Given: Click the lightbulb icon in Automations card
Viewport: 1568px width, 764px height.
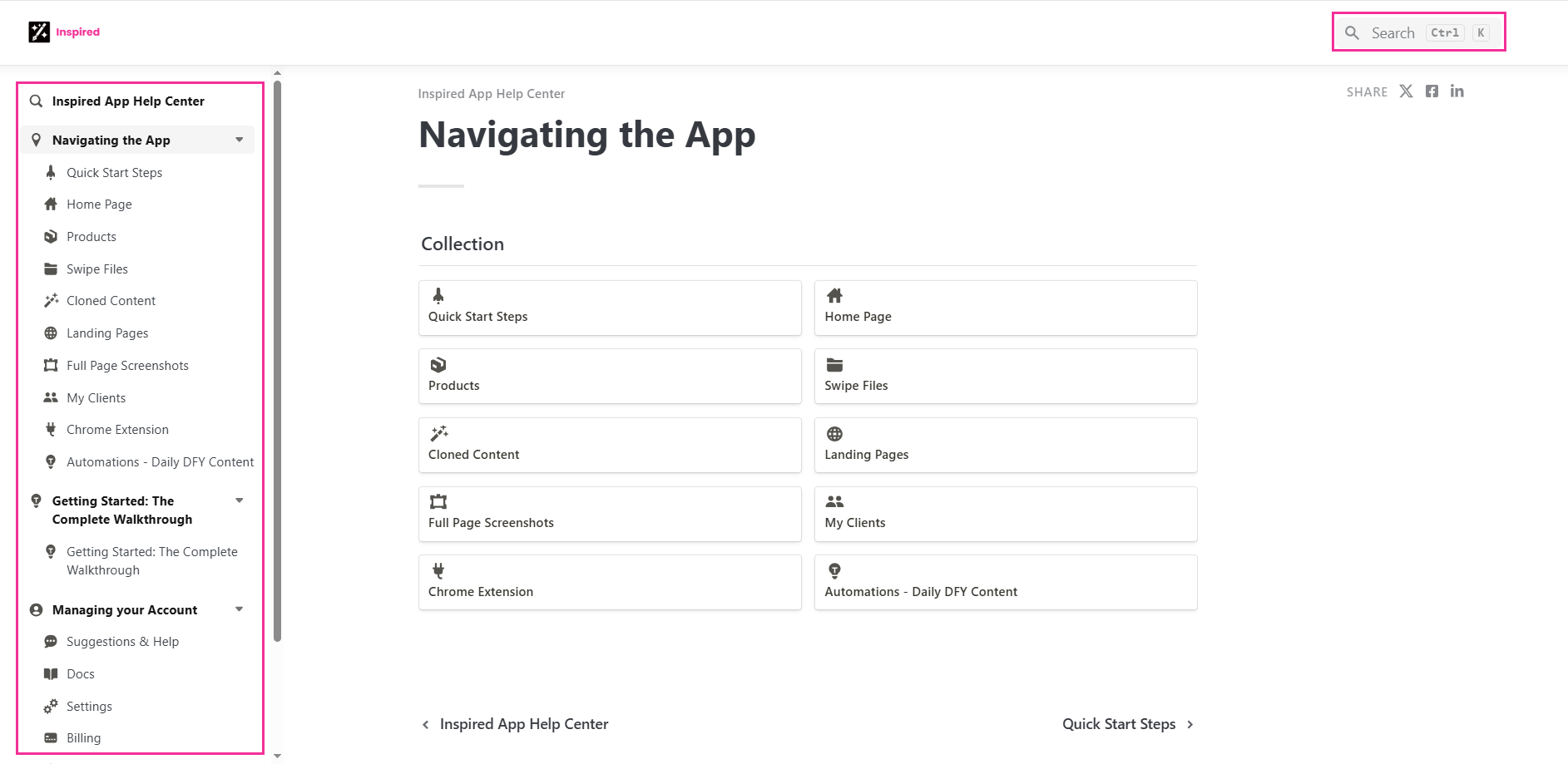Looking at the screenshot, I should coord(834,570).
